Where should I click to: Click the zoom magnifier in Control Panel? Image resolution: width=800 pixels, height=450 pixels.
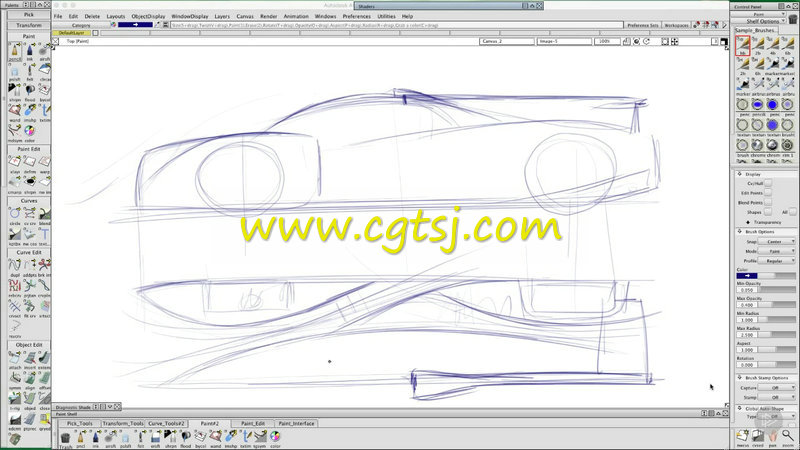tap(788, 437)
